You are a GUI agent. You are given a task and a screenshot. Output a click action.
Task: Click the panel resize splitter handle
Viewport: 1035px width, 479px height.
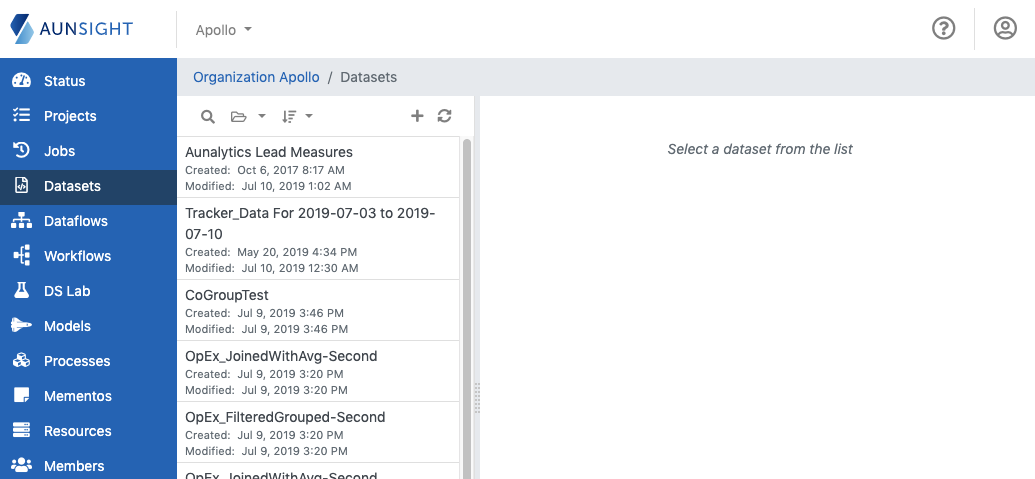[x=477, y=397]
